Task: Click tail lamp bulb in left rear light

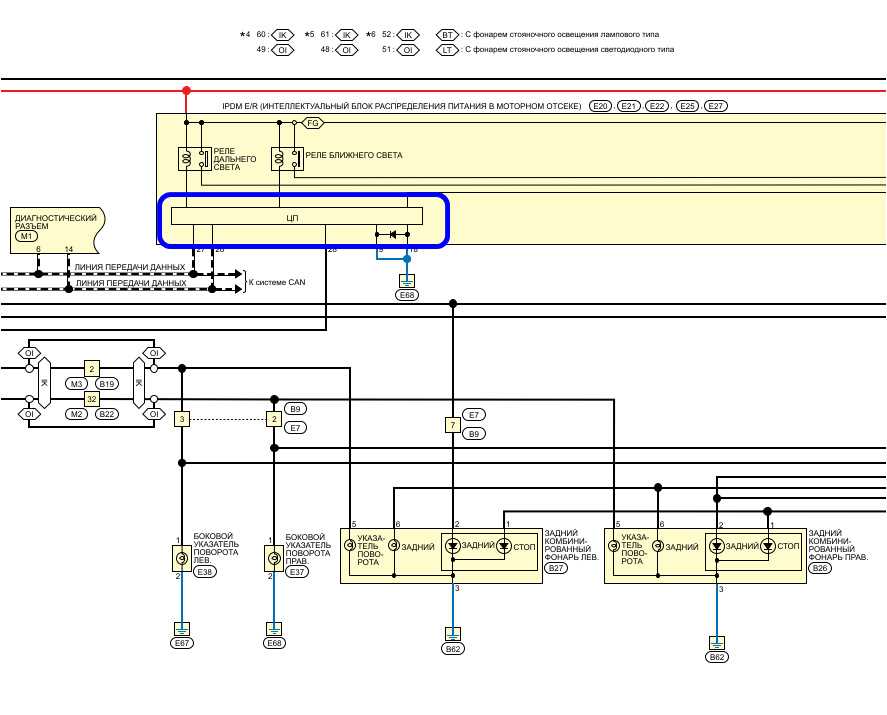Action: [x=394, y=545]
